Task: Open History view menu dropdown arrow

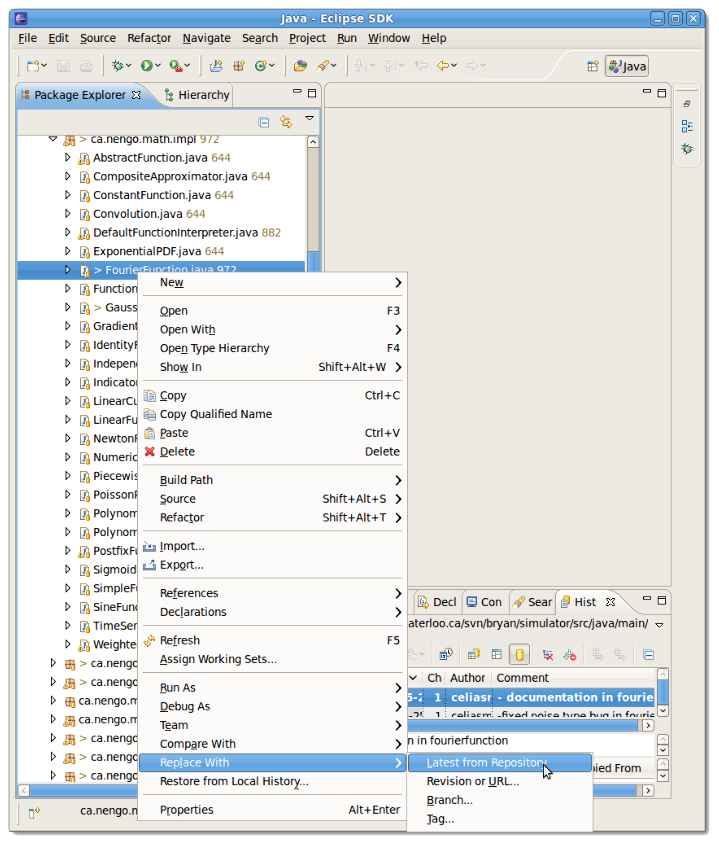Action: [x=659, y=625]
